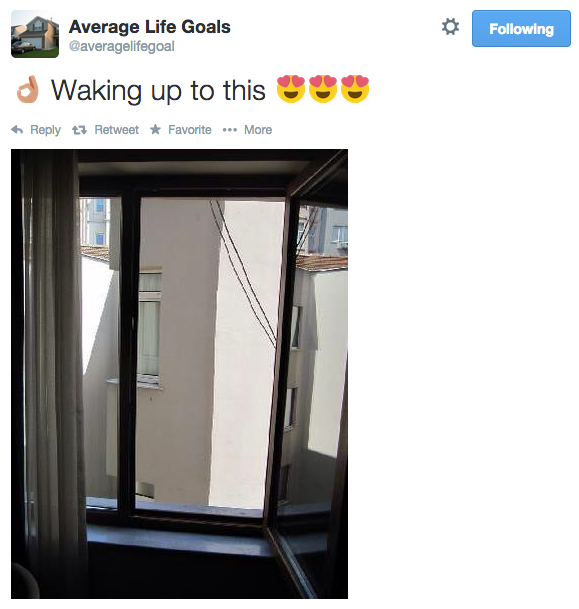579x609 pixels.
Task: Open the tweeted window photo
Action: pos(179,374)
